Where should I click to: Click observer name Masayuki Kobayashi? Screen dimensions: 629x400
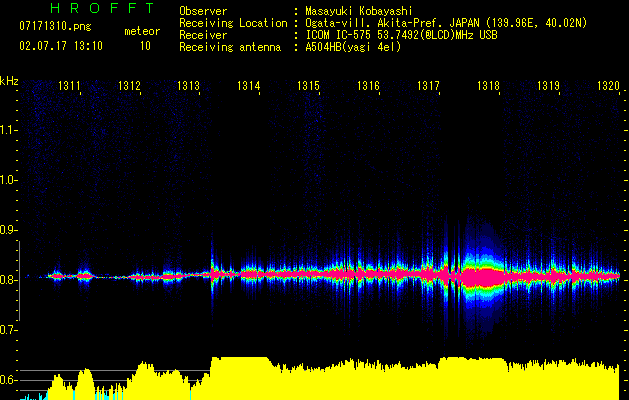[x=359, y=11]
